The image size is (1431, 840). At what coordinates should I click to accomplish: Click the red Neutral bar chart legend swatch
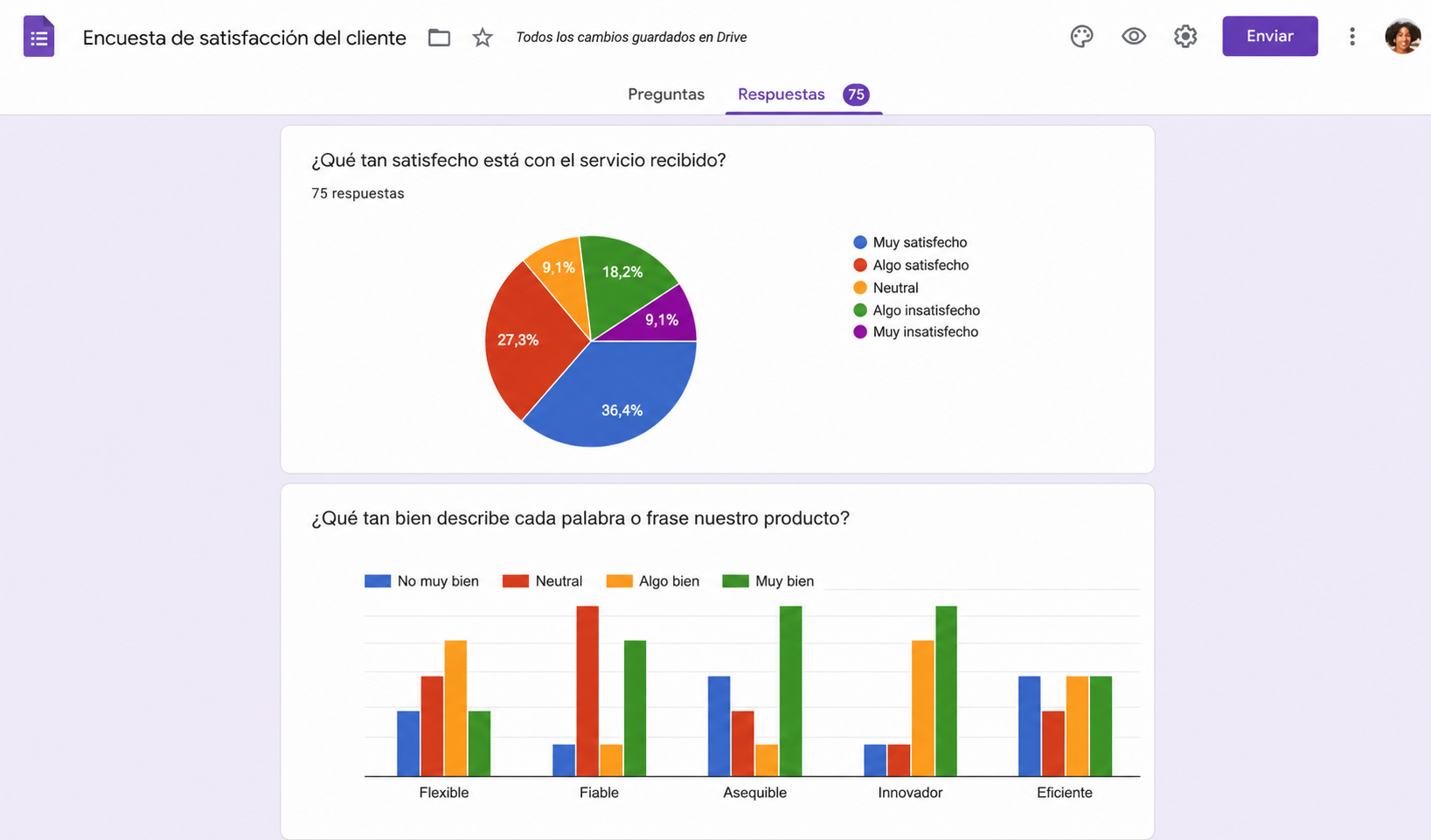516,581
